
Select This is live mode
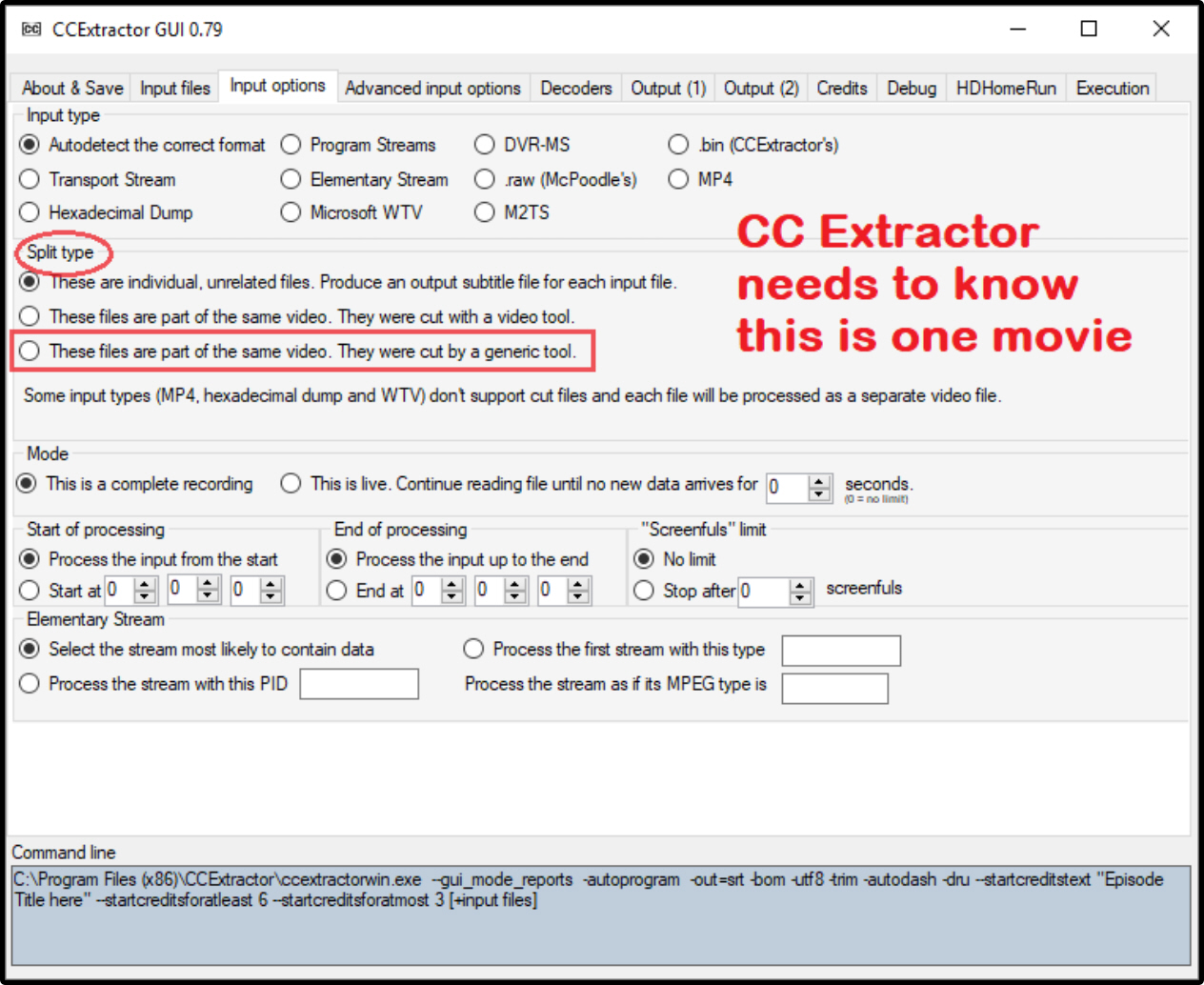[519, 484]
